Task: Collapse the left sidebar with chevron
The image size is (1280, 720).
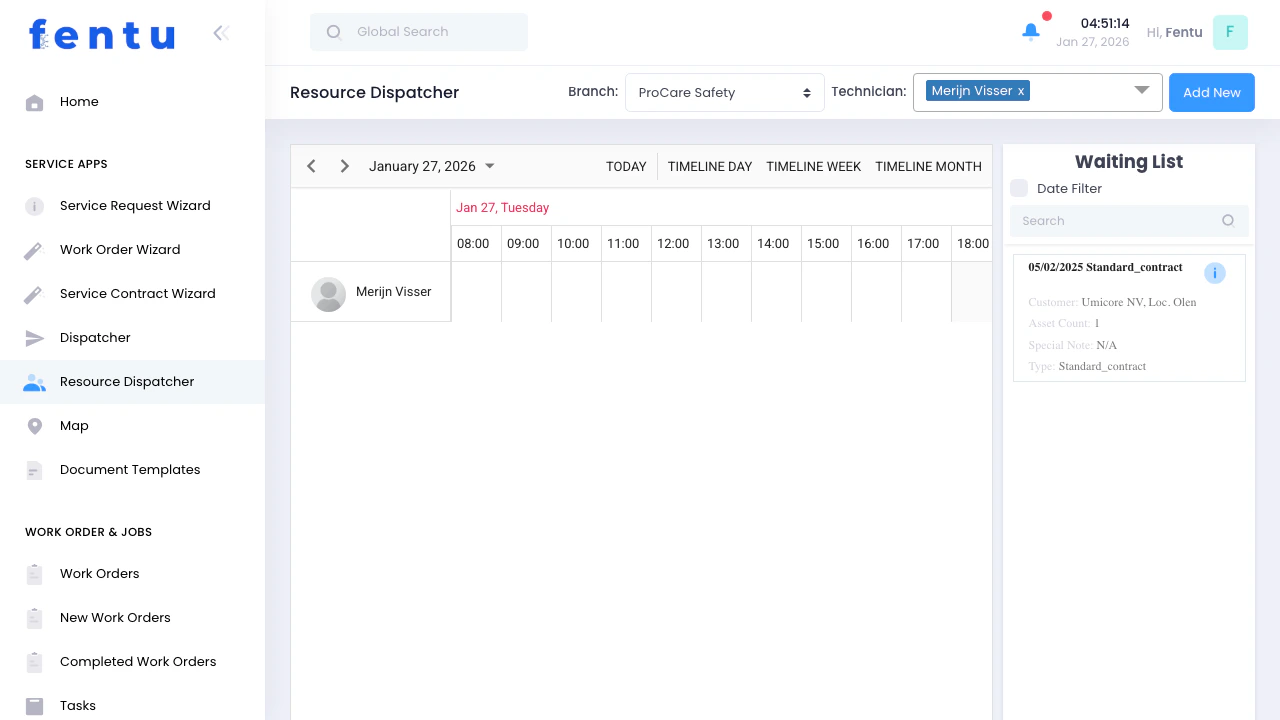Action: [221, 32]
